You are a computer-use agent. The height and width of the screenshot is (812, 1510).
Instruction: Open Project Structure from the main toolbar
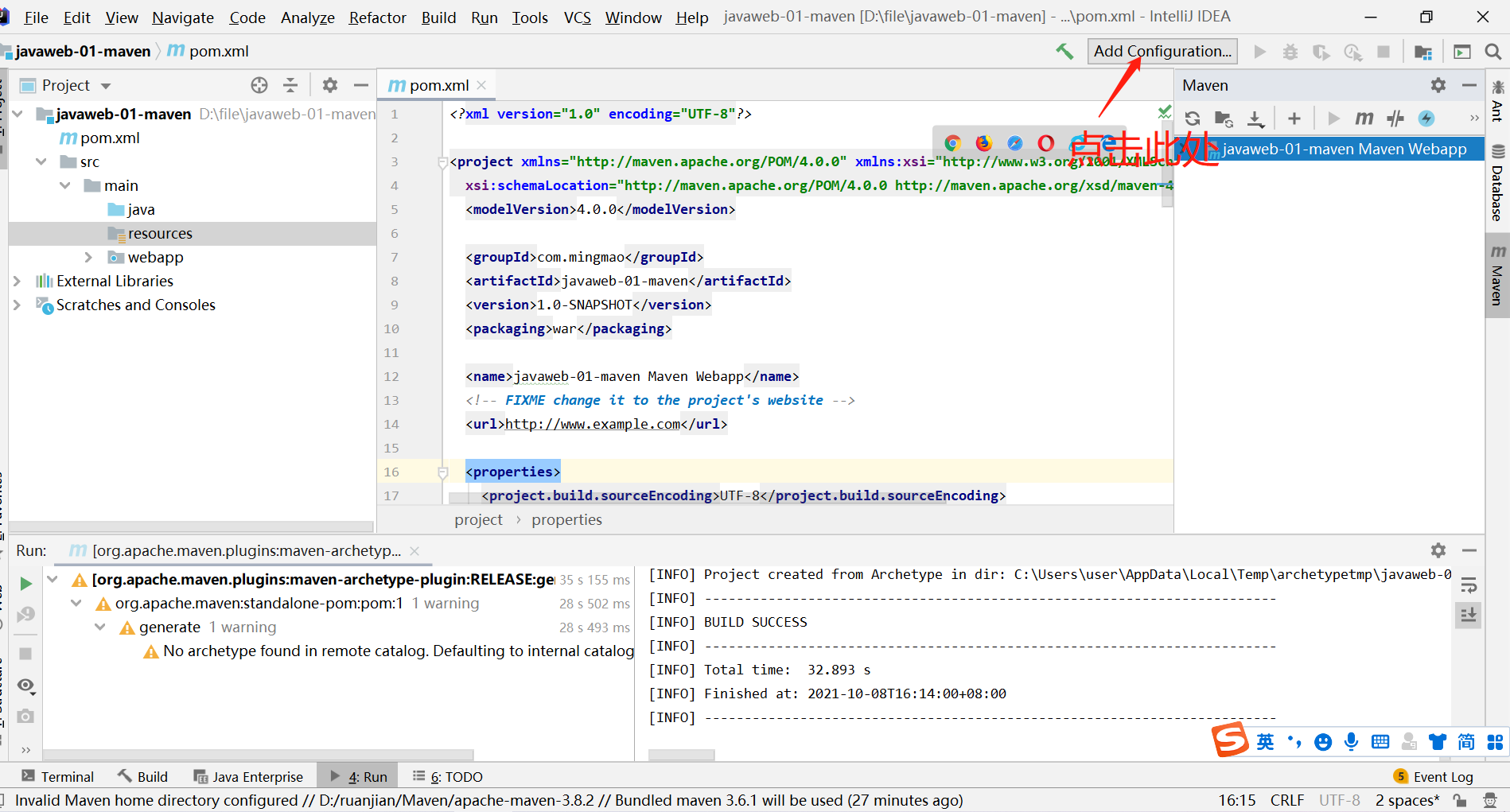[x=1423, y=52]
